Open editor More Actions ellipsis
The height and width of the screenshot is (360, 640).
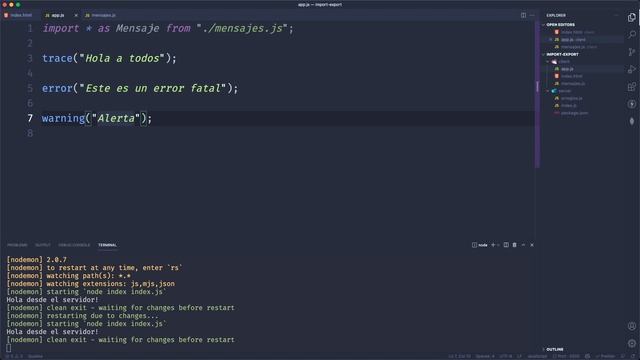[532, 15]
